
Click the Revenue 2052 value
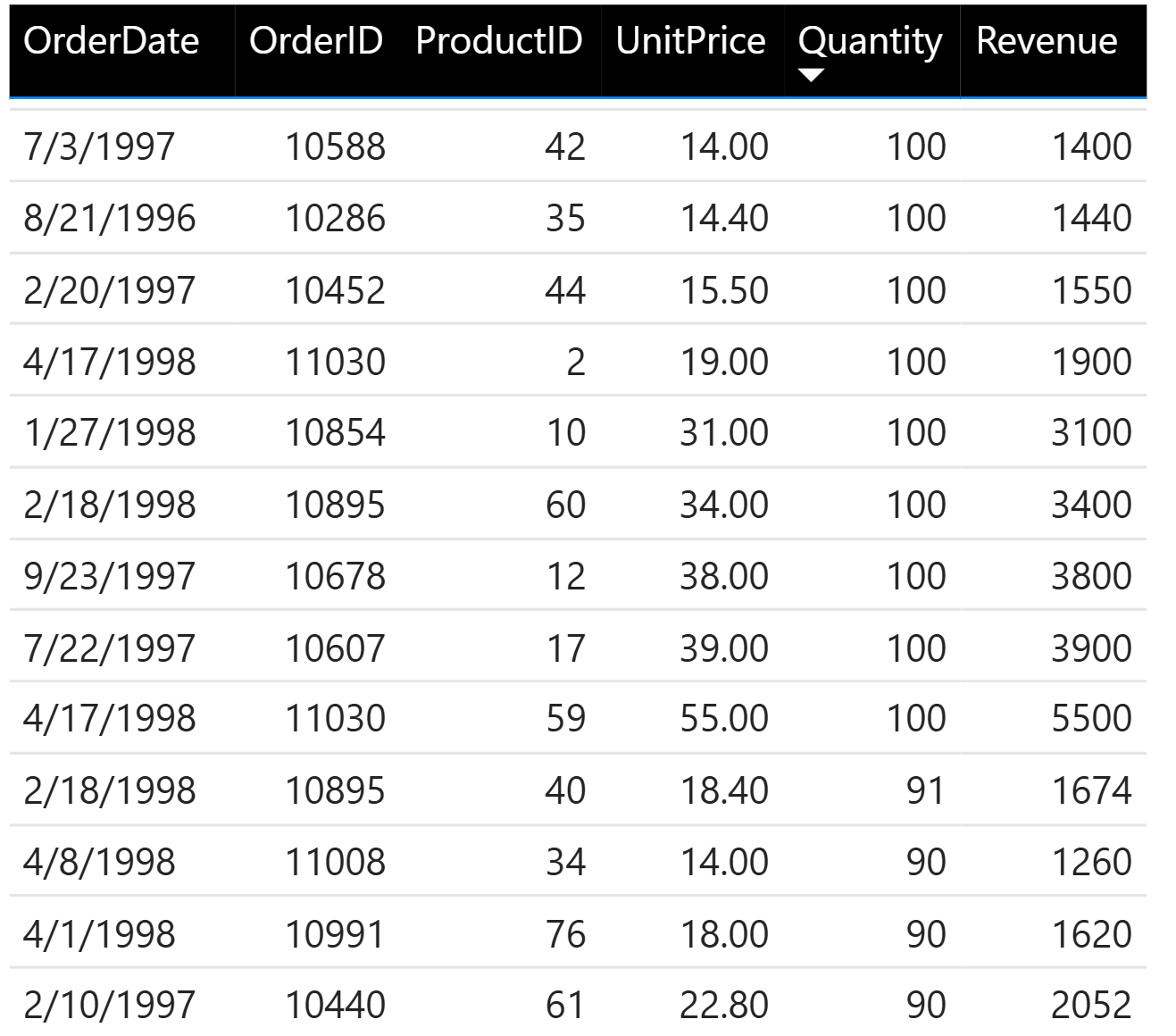(x=1091, y=1005)
